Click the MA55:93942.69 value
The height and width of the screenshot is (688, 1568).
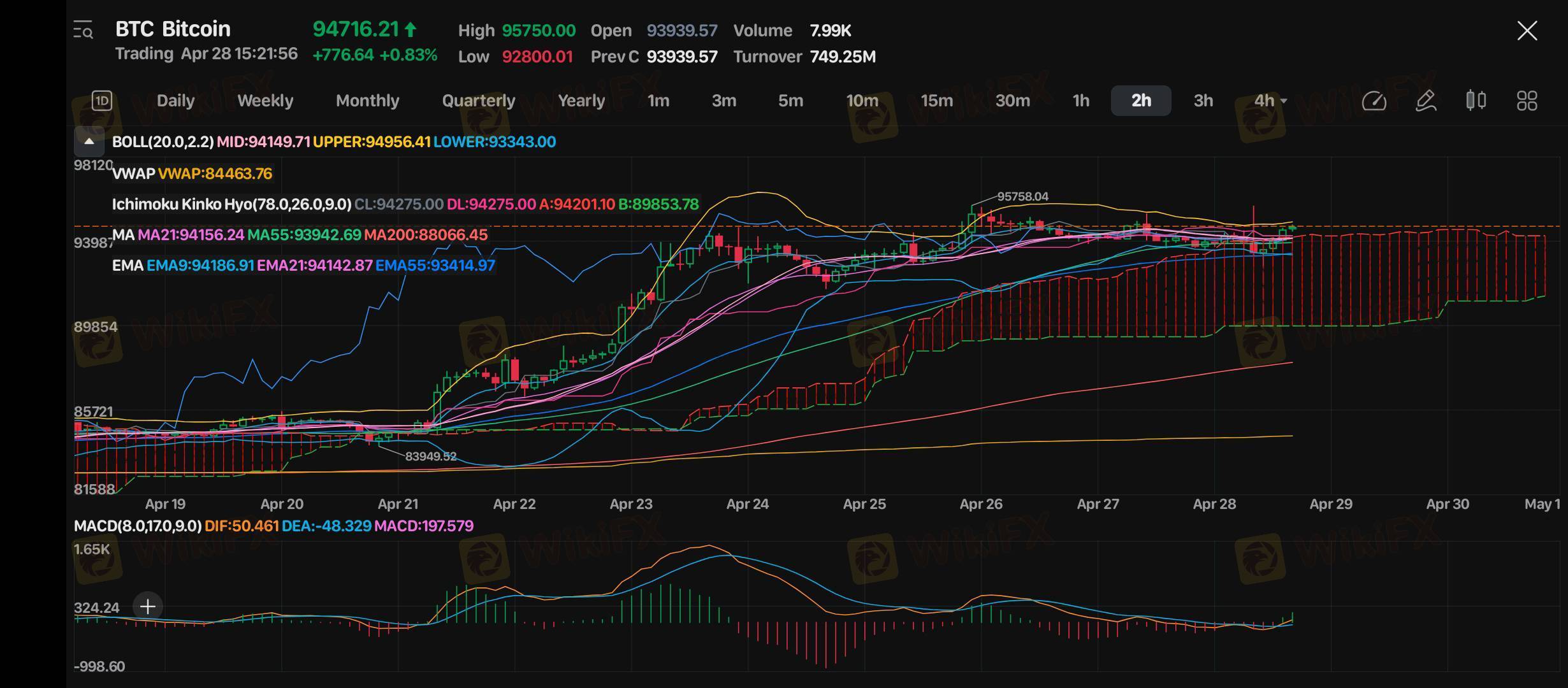coord(304,235)
